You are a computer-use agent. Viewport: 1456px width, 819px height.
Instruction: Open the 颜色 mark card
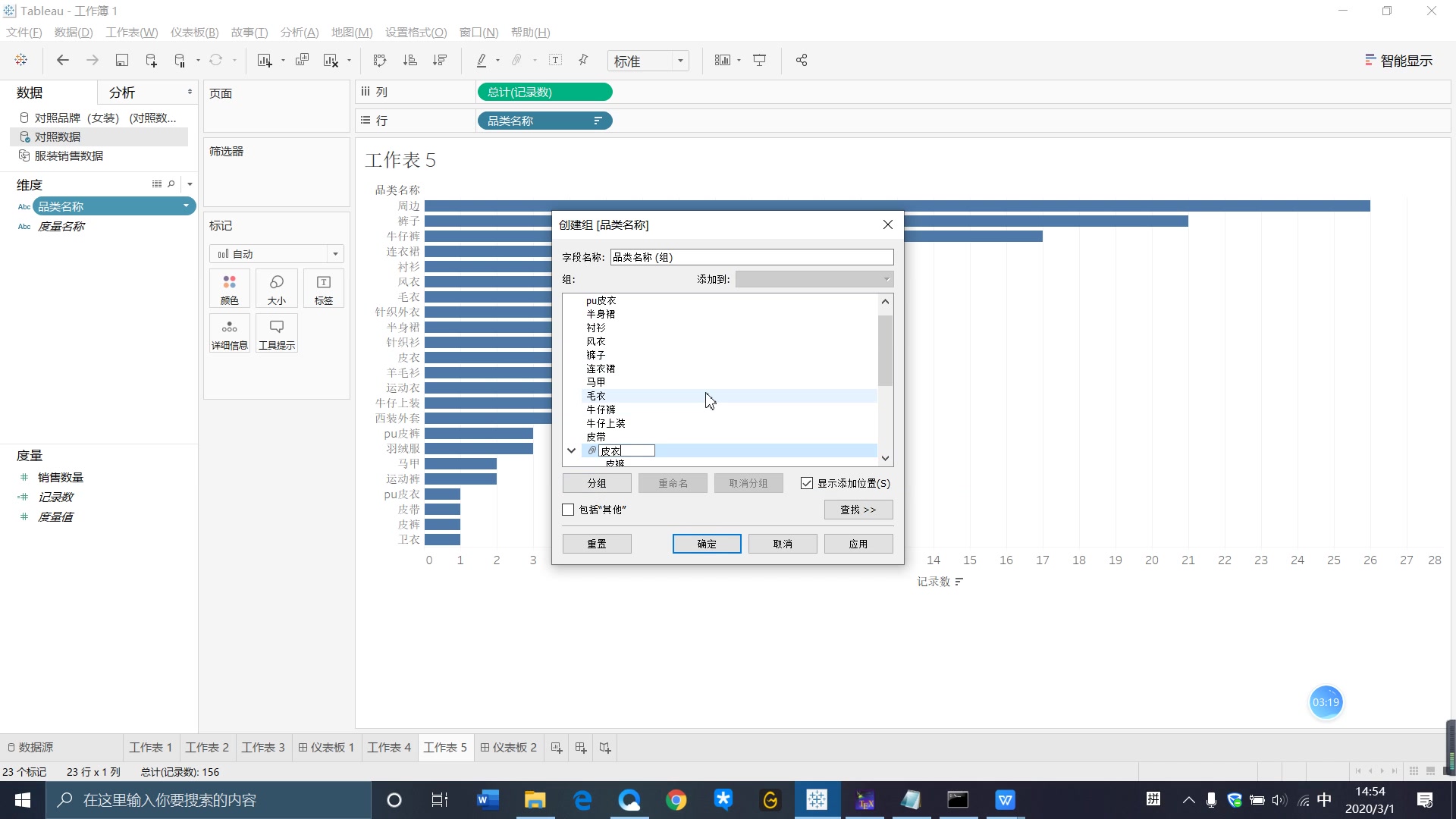229,288
